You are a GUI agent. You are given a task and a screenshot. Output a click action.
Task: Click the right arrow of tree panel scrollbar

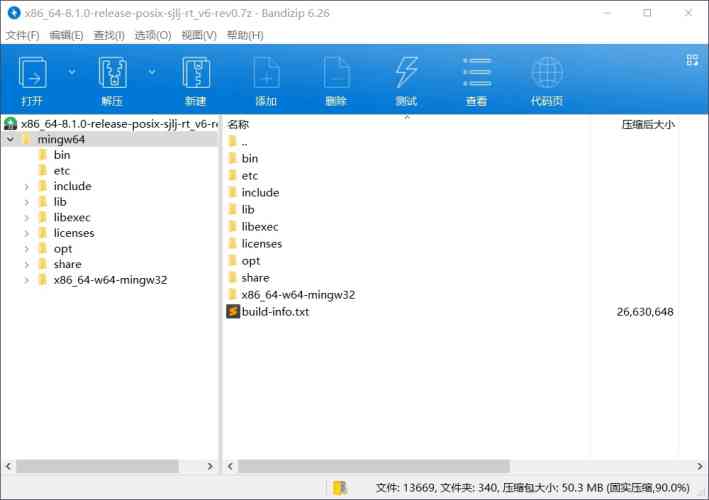tap(210, 466)
